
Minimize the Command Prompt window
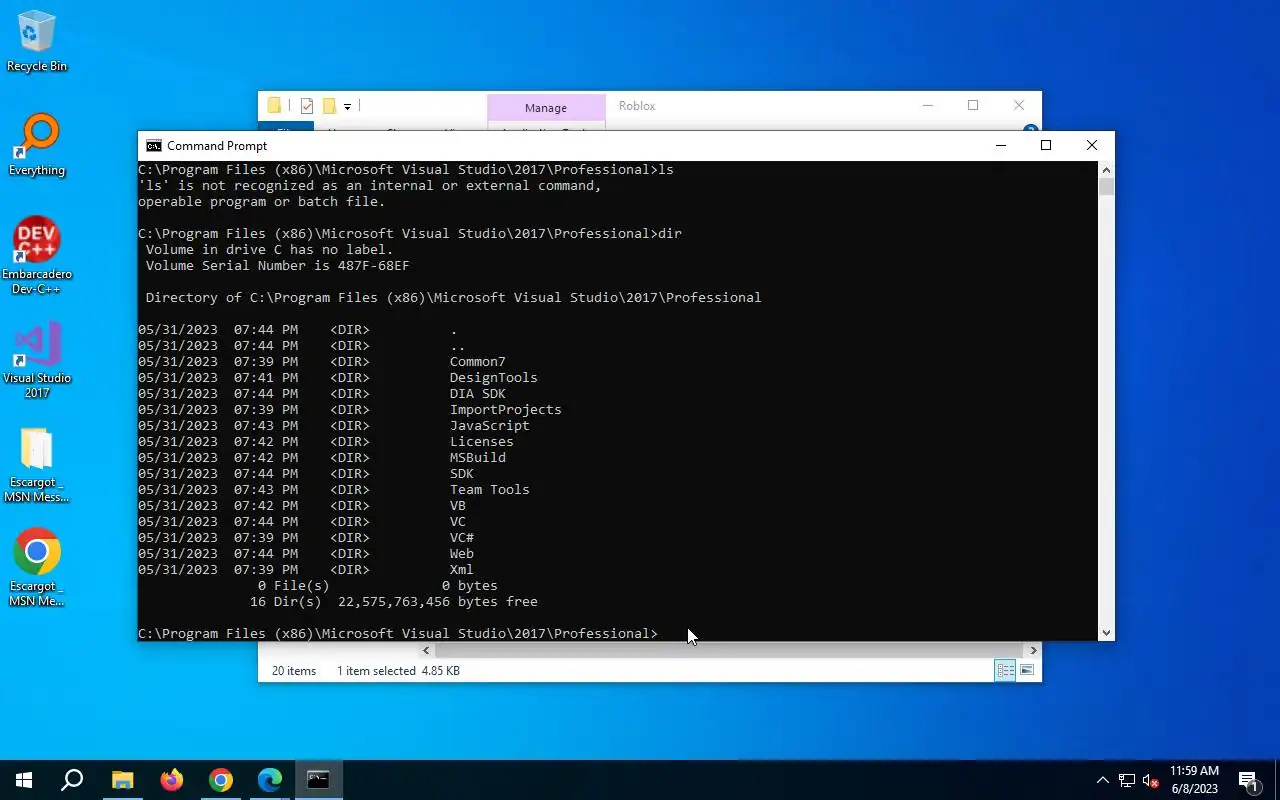pyautogui.click(x=1000, y=146)
